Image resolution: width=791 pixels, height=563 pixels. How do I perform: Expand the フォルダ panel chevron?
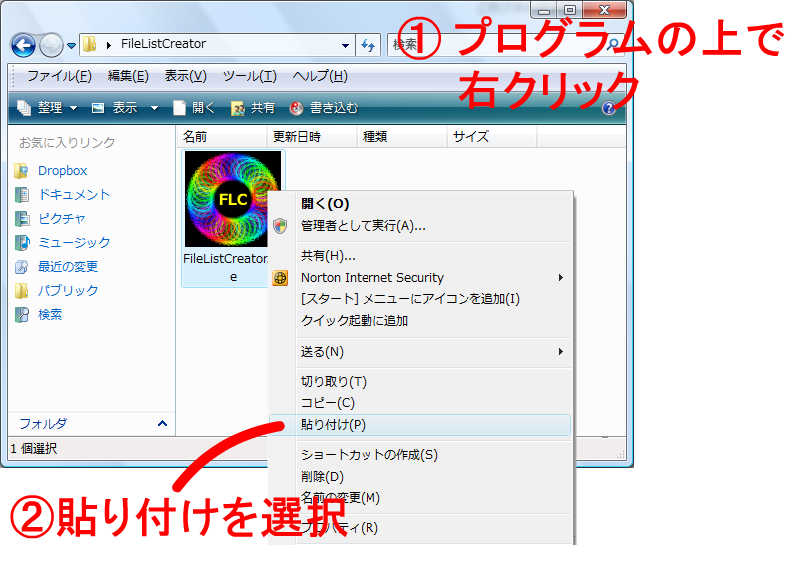[x=162, y=423]
